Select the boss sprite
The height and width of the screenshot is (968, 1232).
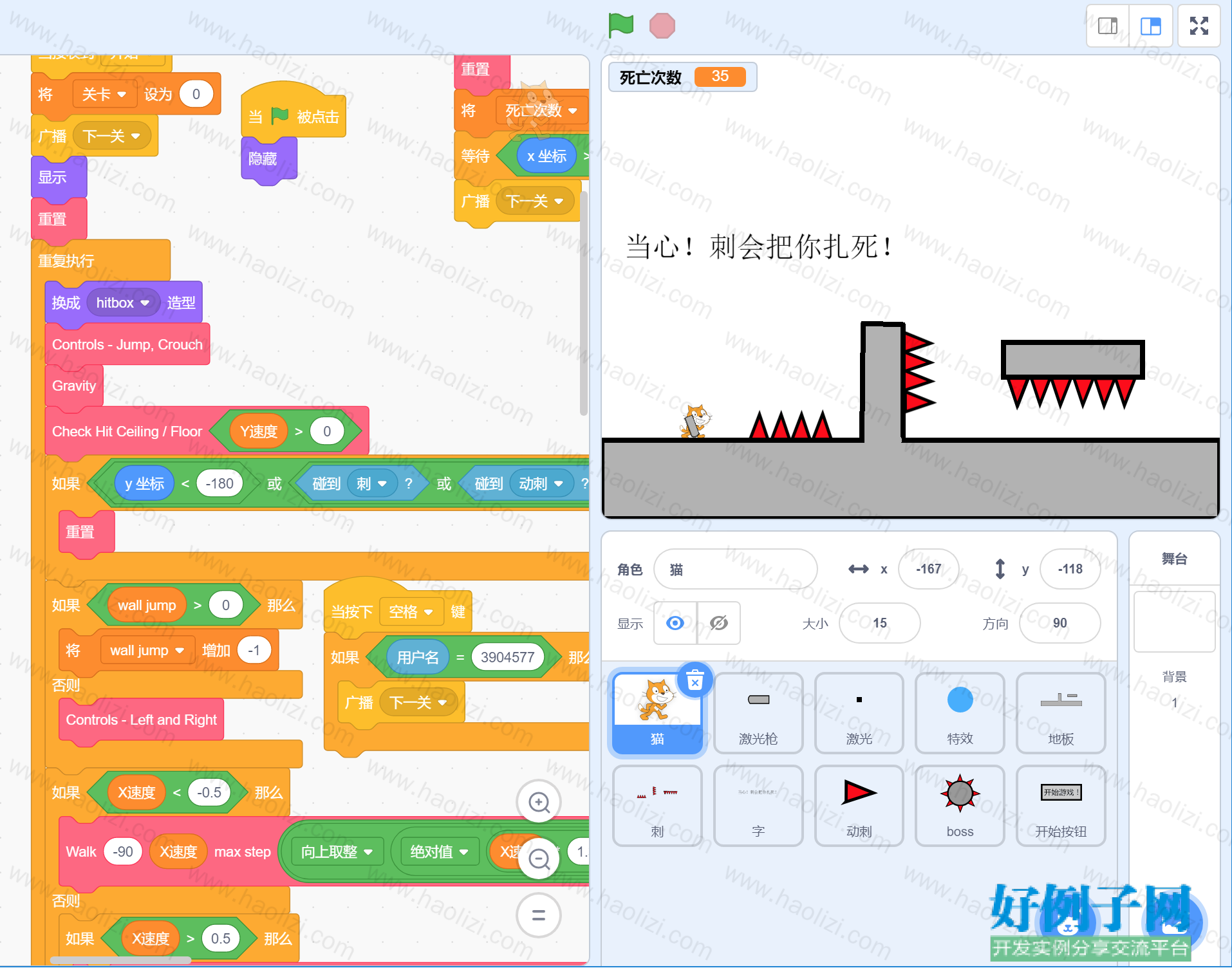[x=960, y=806]
